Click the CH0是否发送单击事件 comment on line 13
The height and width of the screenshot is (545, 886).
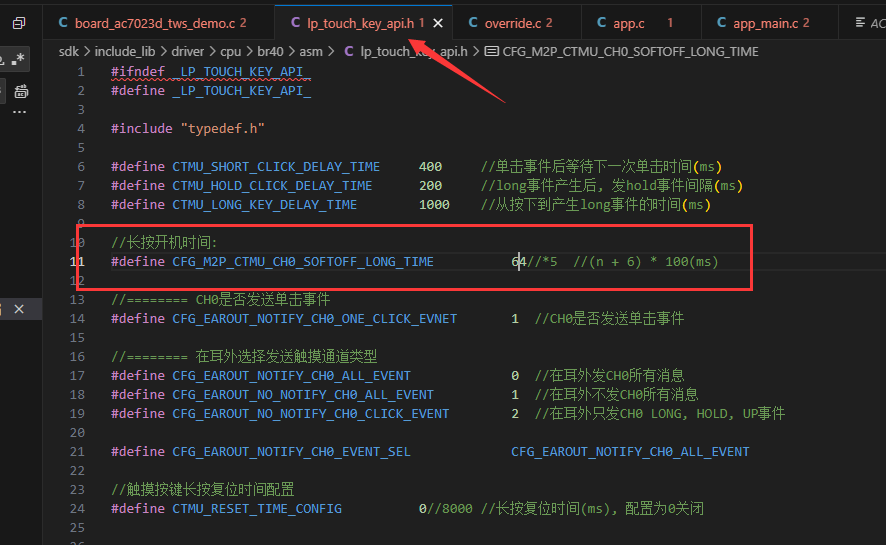(x=263, y=299)
